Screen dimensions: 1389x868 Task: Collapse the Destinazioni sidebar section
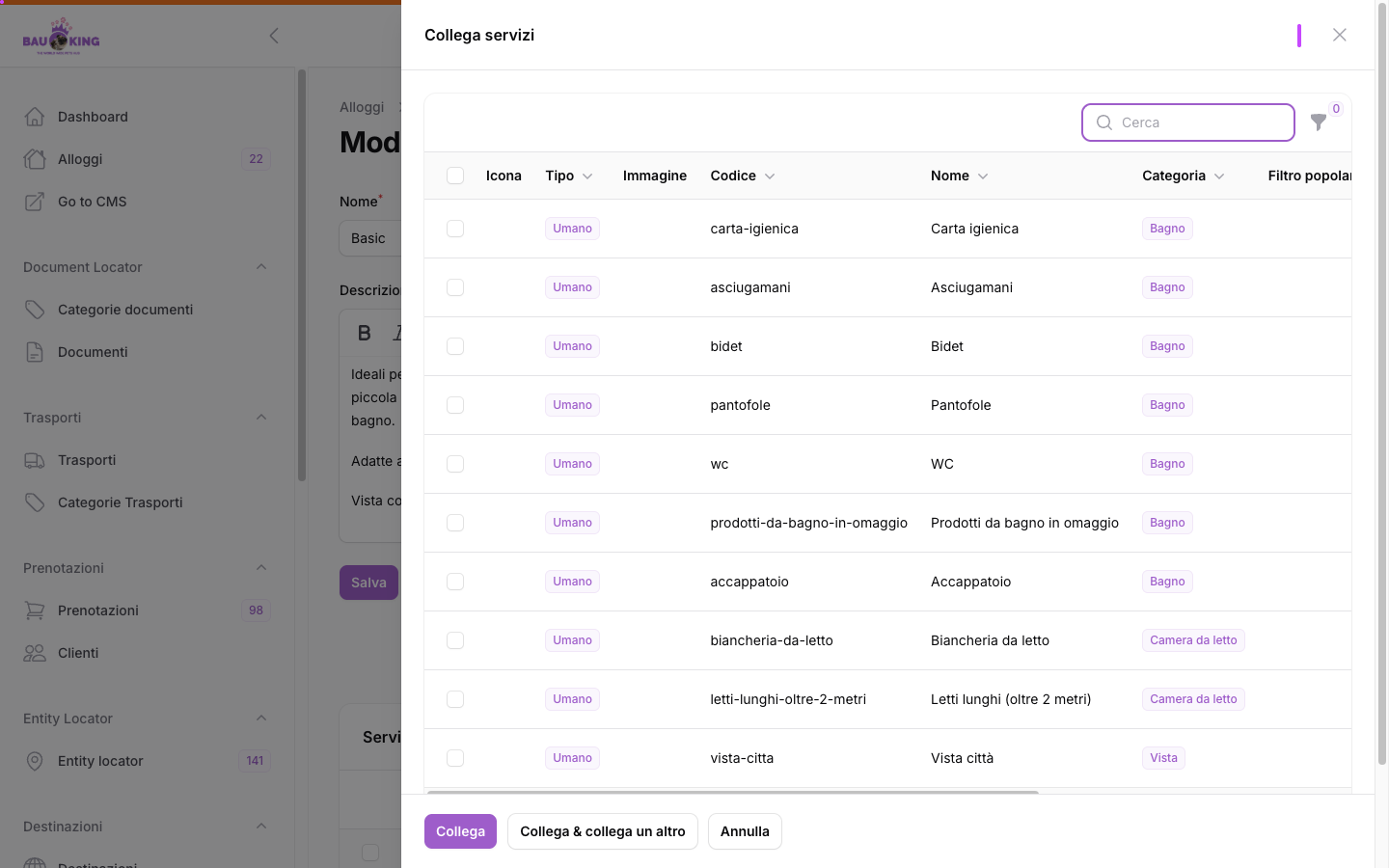[x=261, y=827]
